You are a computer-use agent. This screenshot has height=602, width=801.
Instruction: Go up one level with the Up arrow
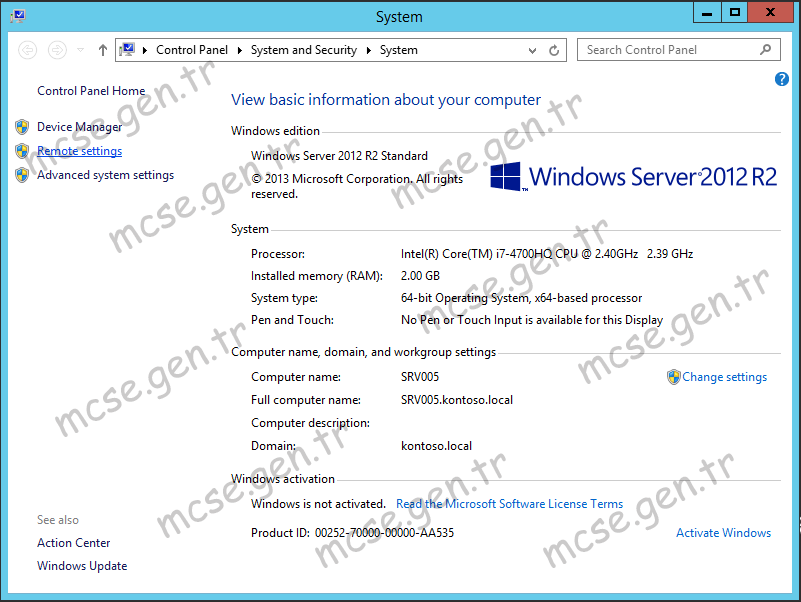coord(103,50)
